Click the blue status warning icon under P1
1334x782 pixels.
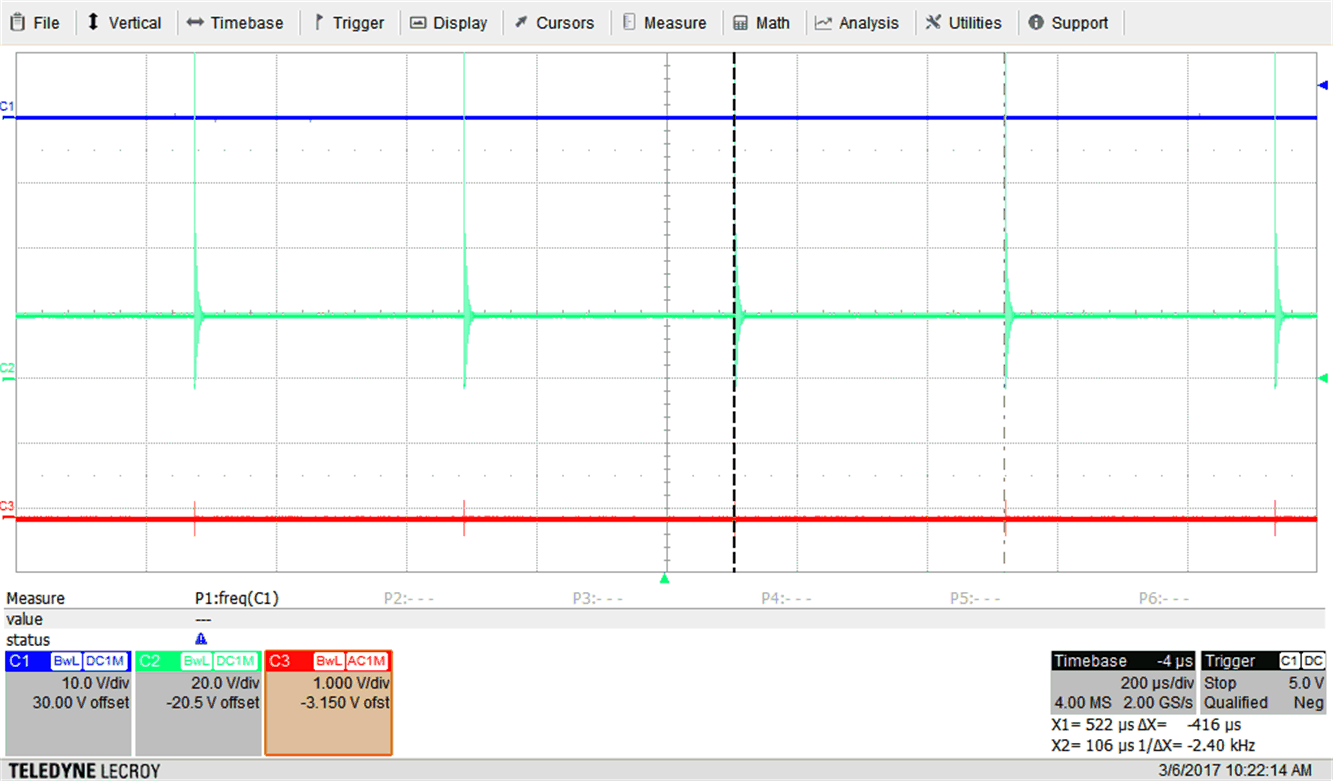201,639
